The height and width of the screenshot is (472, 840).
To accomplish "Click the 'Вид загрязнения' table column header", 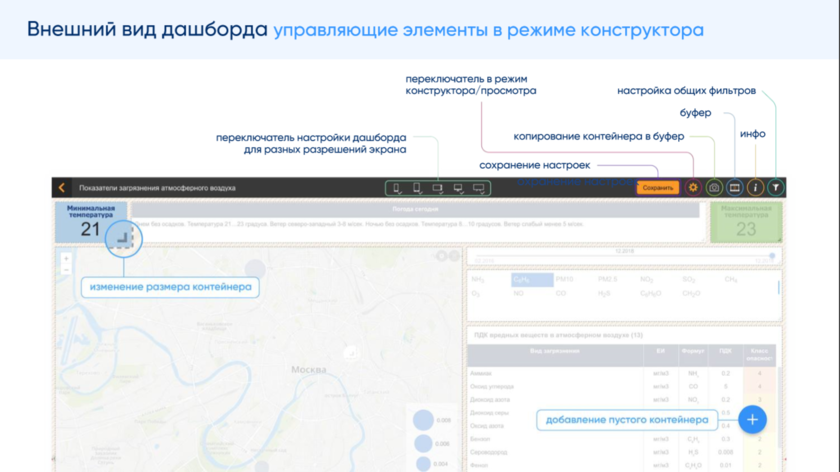I will click(553, 351).
